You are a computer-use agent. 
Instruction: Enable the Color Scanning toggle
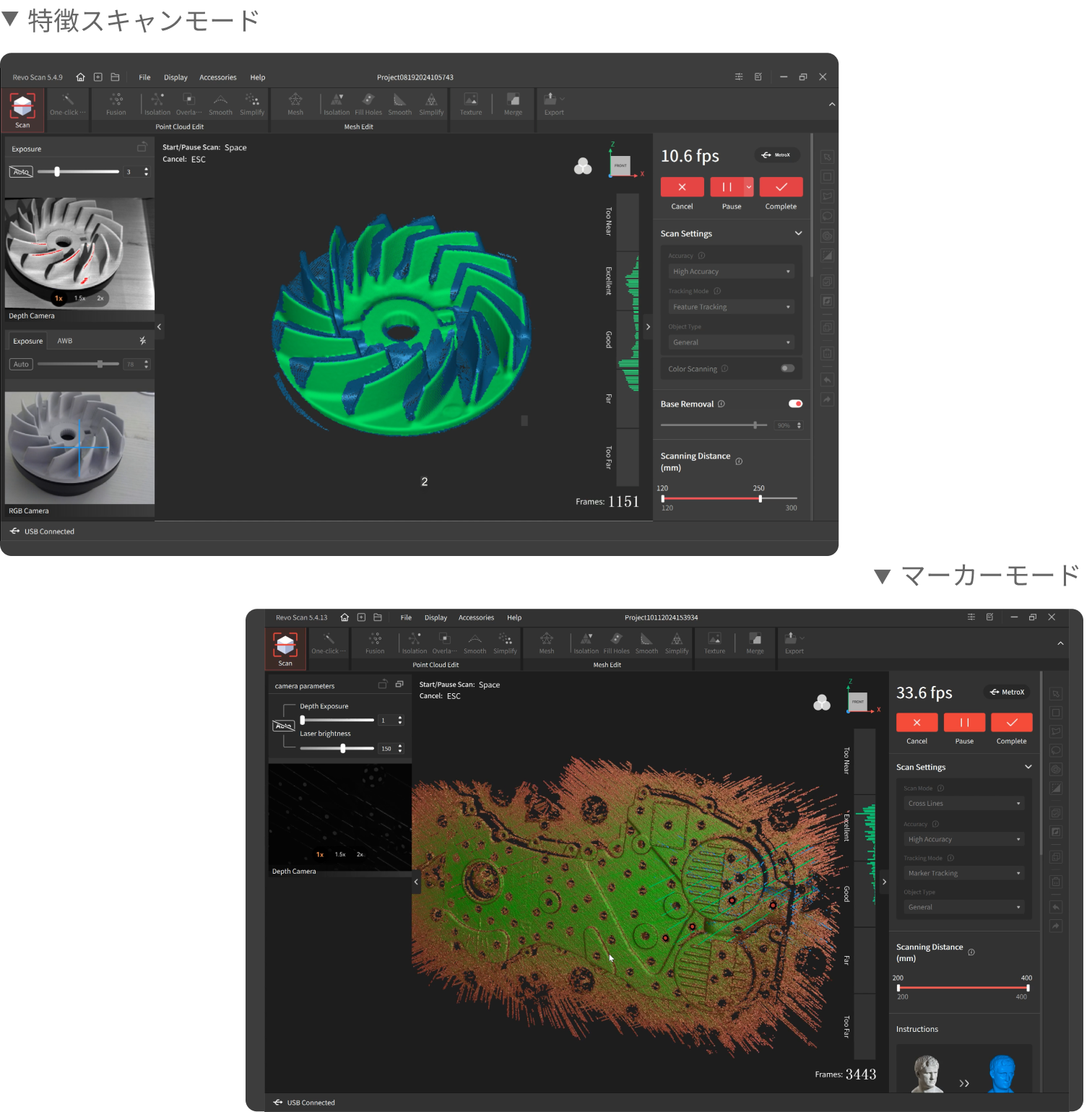tap(787, 368)
